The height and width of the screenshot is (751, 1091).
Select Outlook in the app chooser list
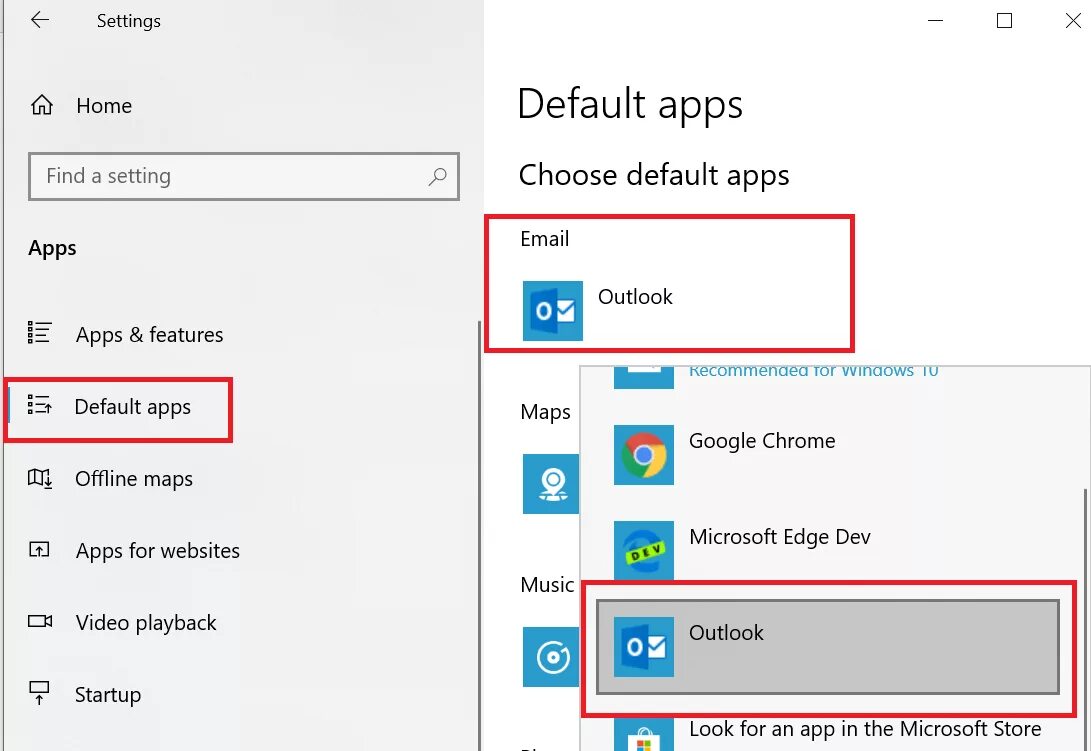coord(828,647)
